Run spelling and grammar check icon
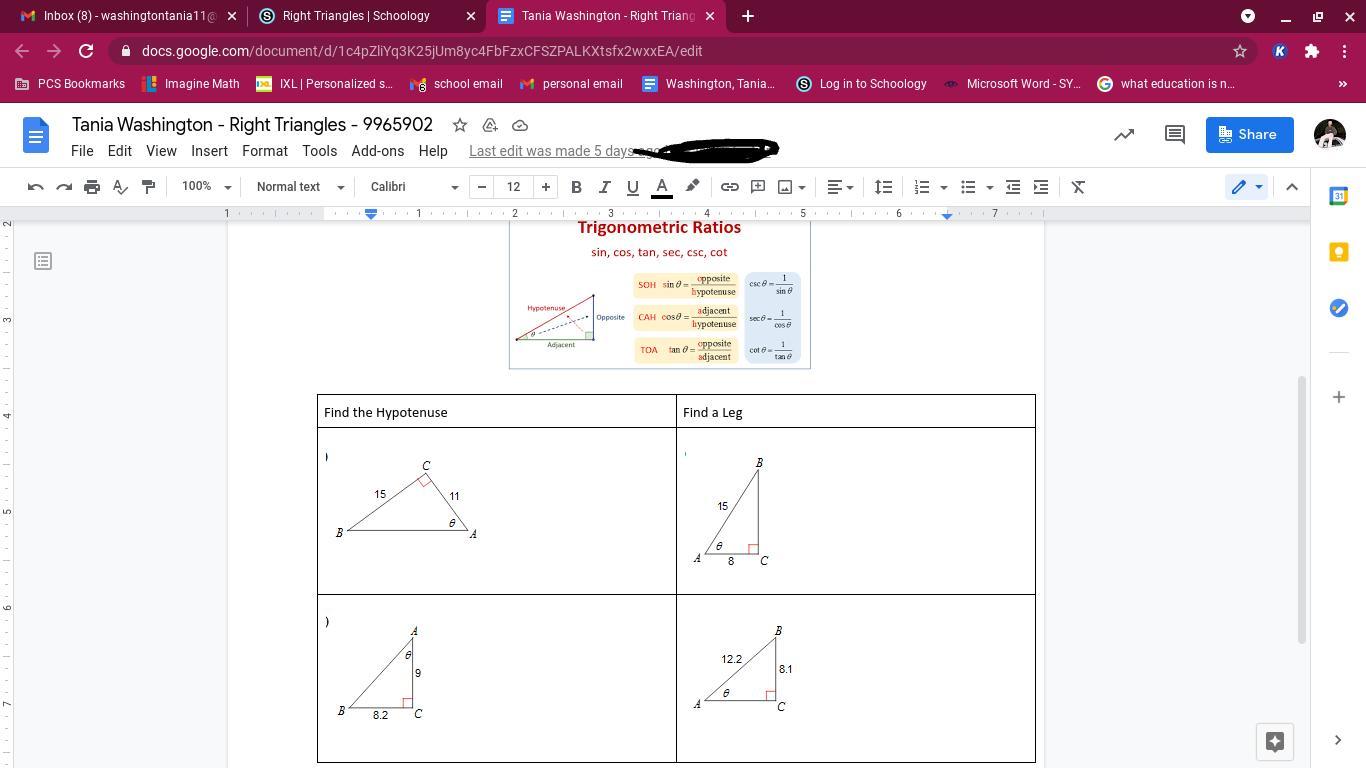Screen dimensions: 1366x768 [120, 187]
